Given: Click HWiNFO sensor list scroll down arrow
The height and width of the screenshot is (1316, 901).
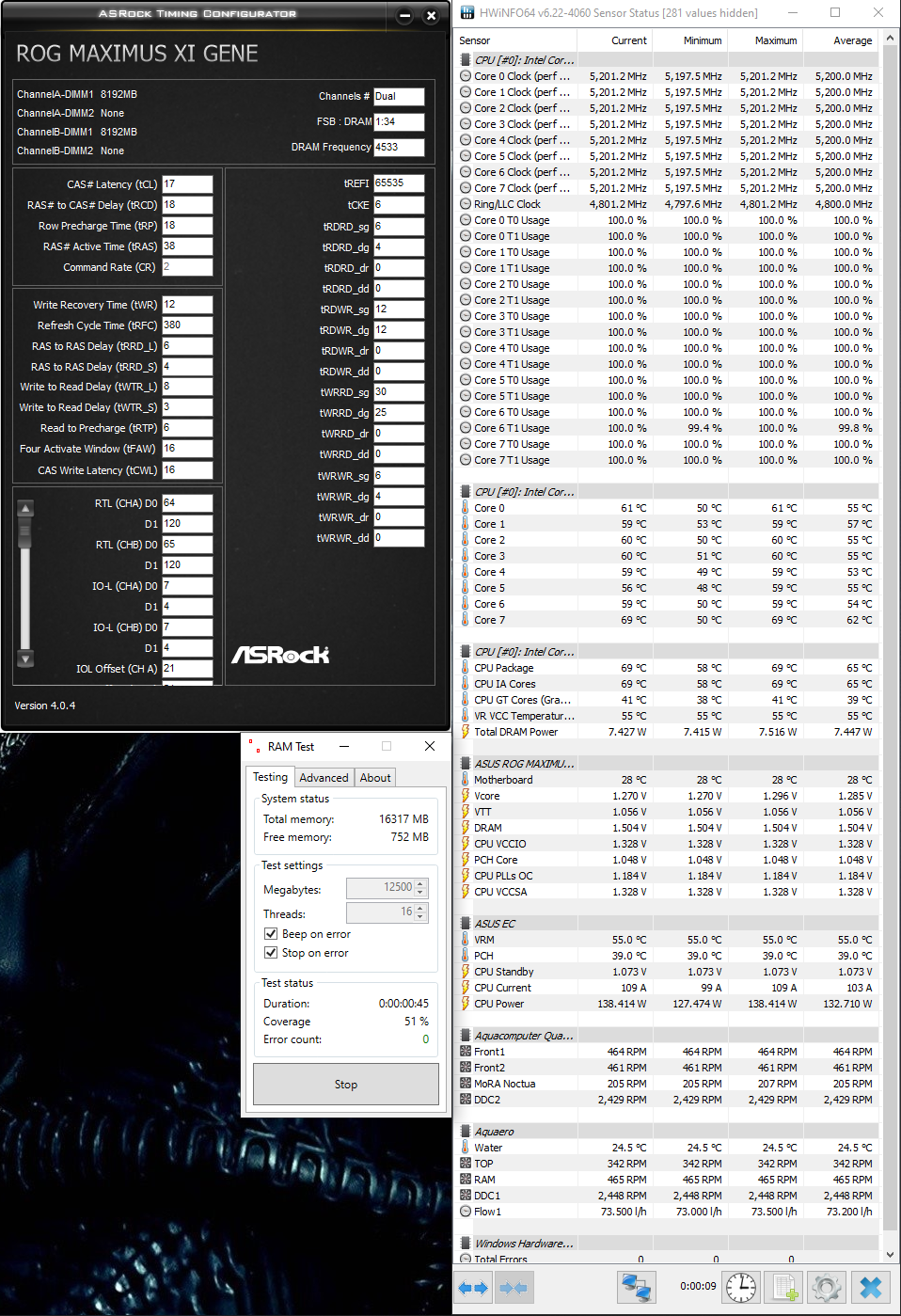Looking at the screenshot, I should click(x=891, y=1254).
